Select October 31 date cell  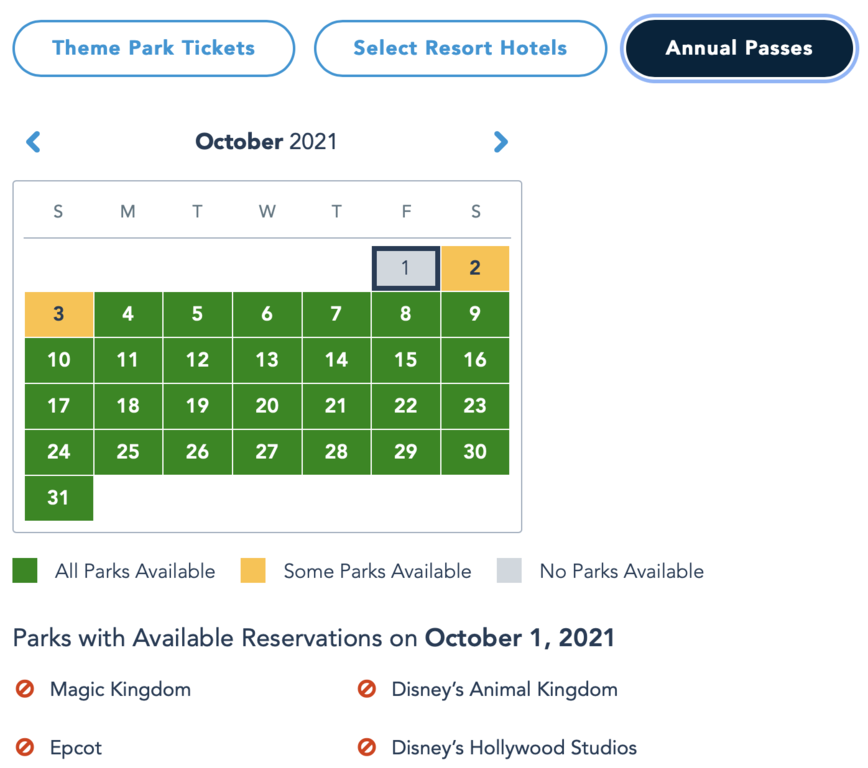pos(59,498)
